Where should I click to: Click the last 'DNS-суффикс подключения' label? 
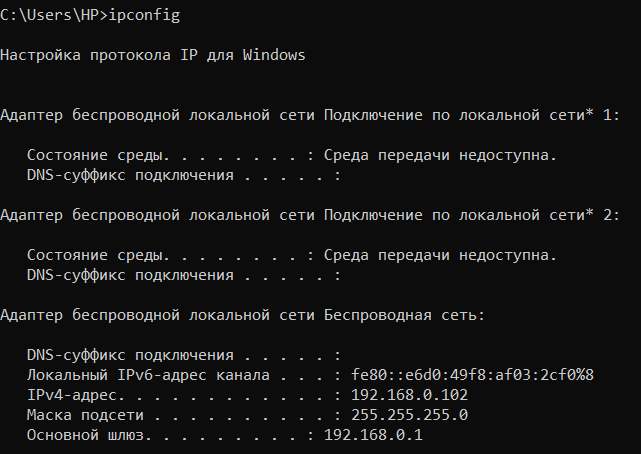130,355
